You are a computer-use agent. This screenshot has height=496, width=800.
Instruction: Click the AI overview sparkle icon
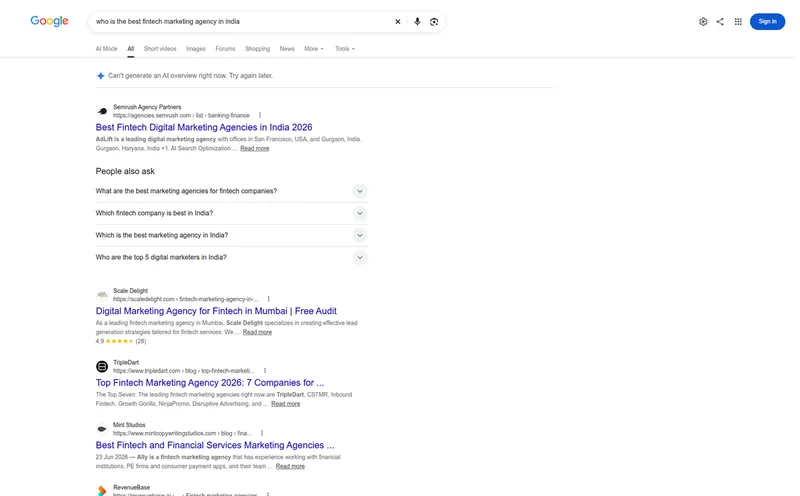(x=101, y=76)
